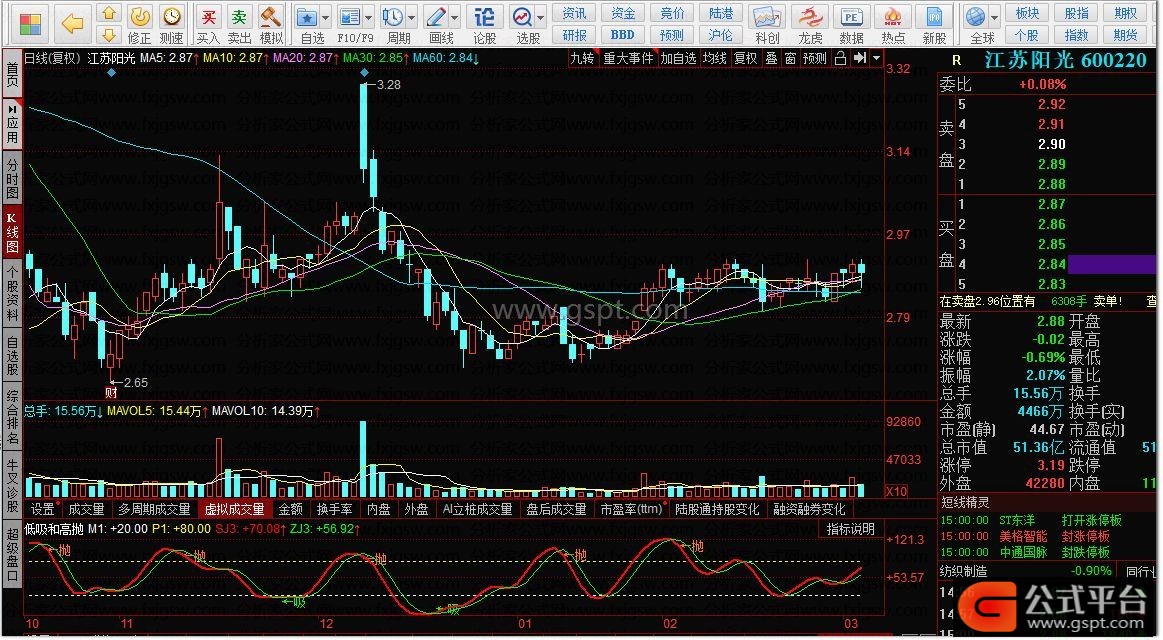Viewport: 1163px width, 640px height.
Task: Click the 修正 refresh icon
Action: coord(139,16)
